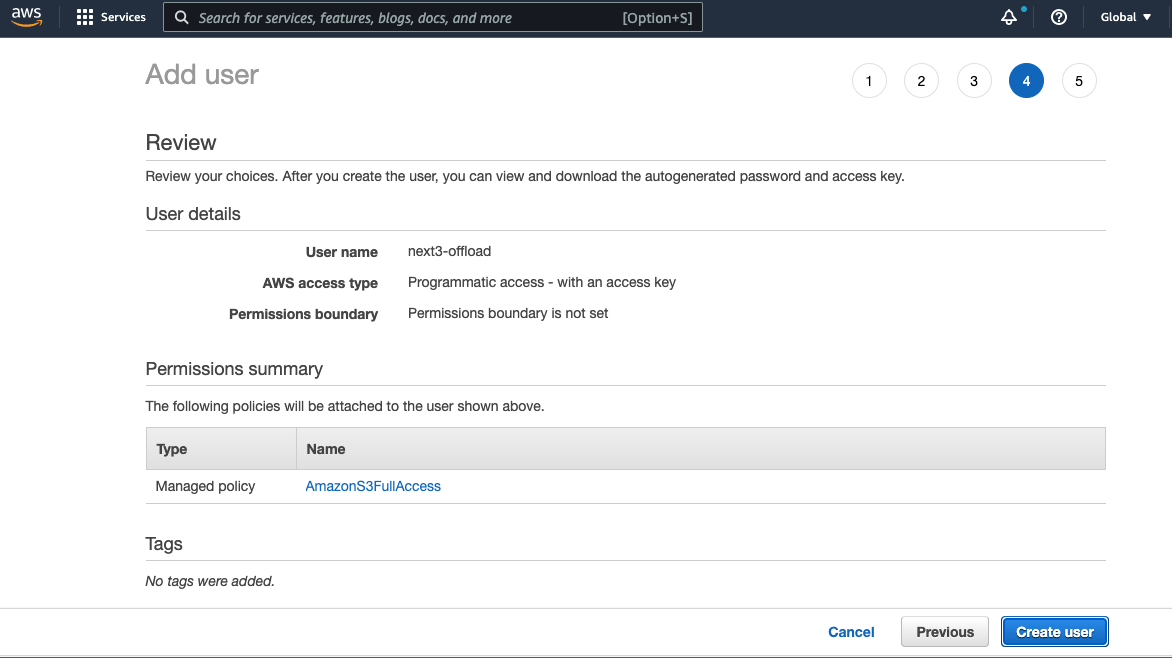The image size is (1172, 658).
Task: Click the step 5 circle
Action: [x=1079, y=80]
